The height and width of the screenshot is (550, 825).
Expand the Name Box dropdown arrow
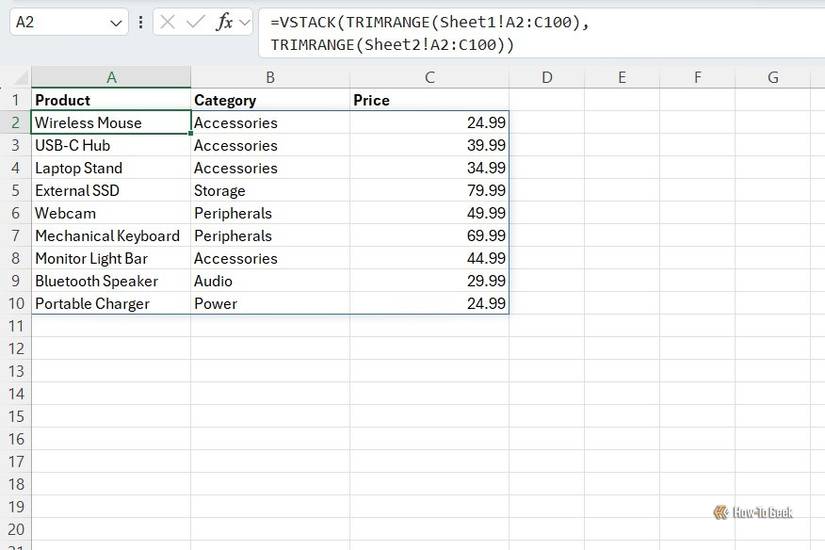(116, 23)
